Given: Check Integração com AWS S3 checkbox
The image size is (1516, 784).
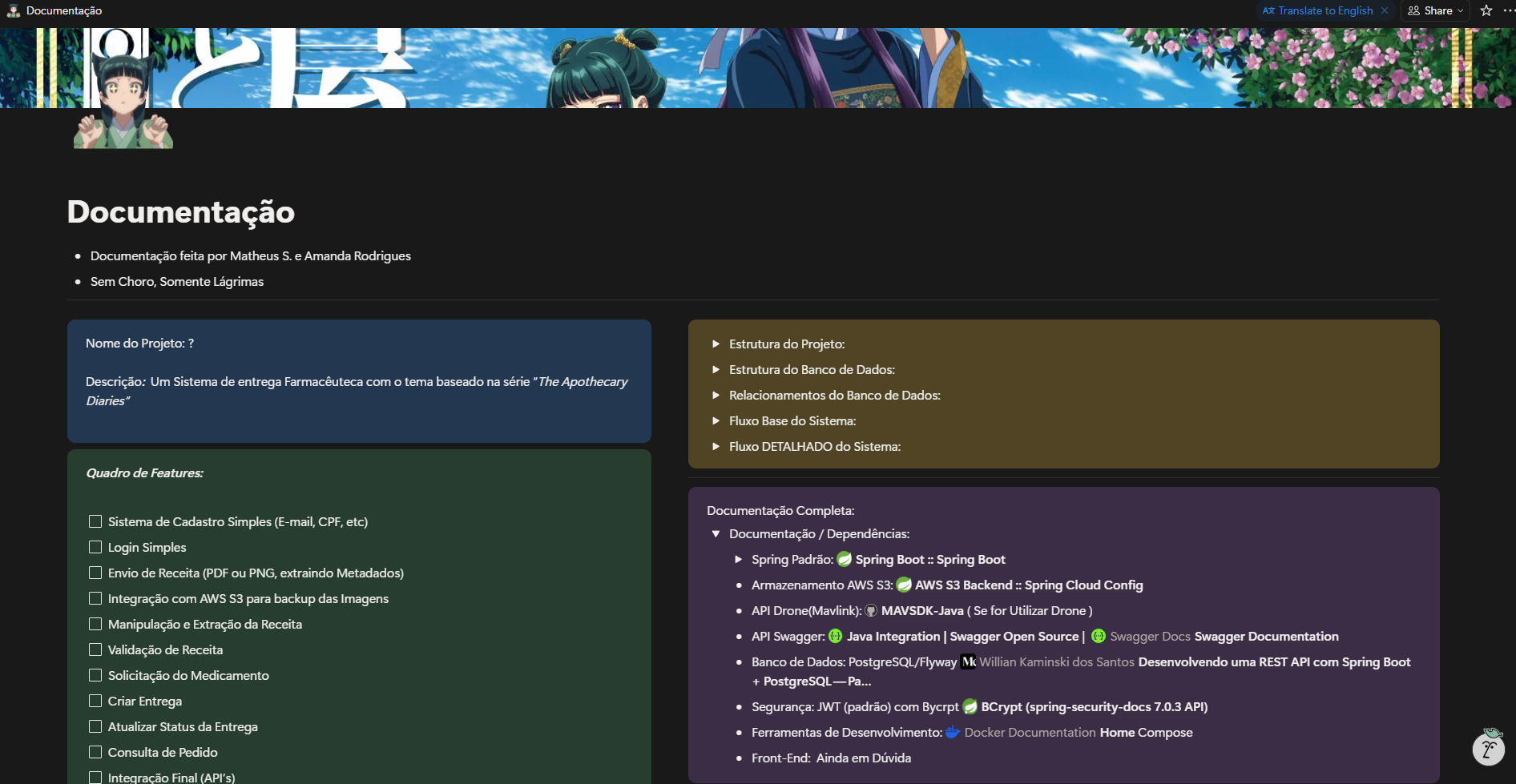Looking at the screenshot, I should pos(95,598).
